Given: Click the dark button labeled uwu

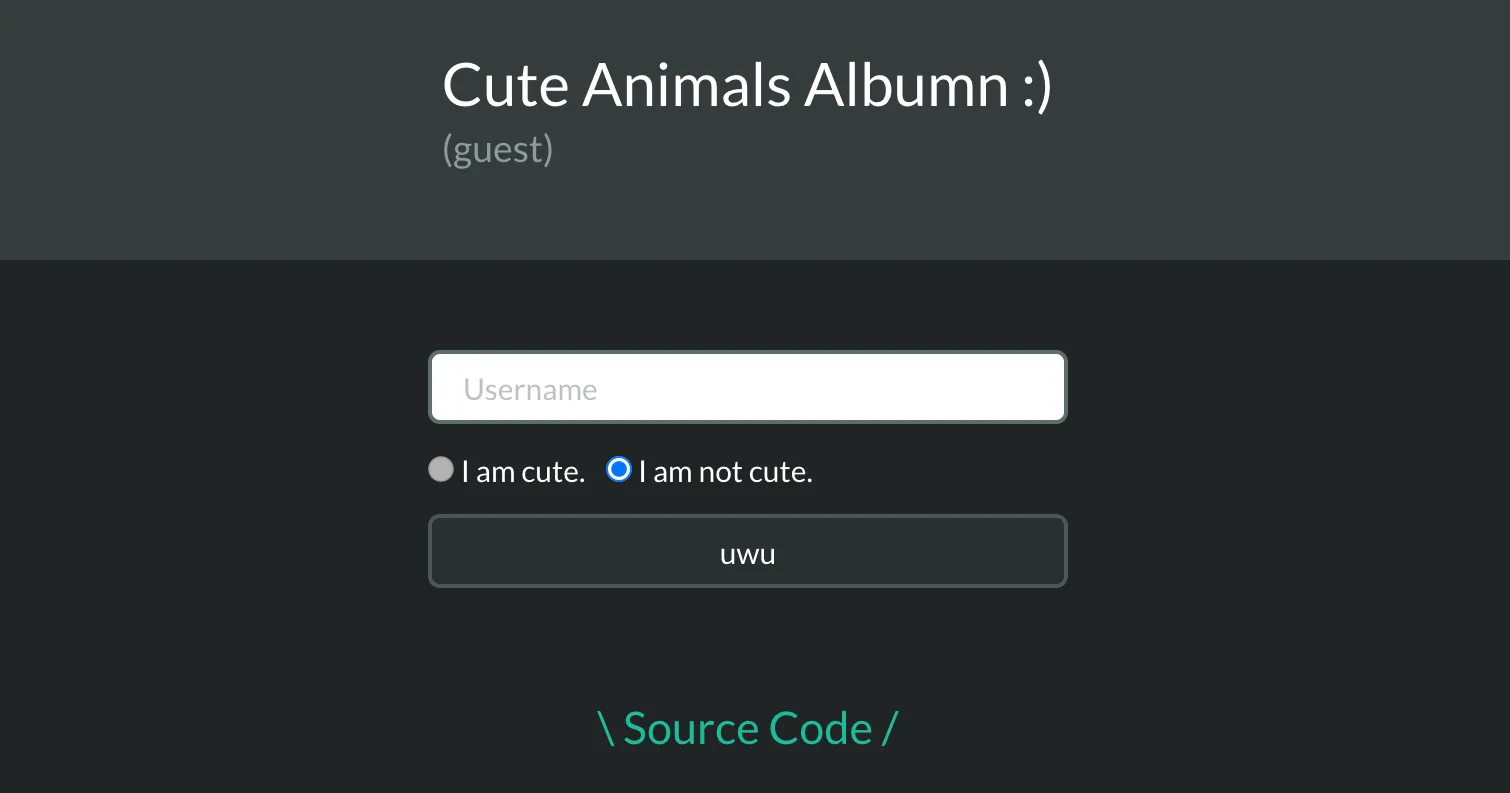Looking at the screenshot, I should click(x=748, y=551).
